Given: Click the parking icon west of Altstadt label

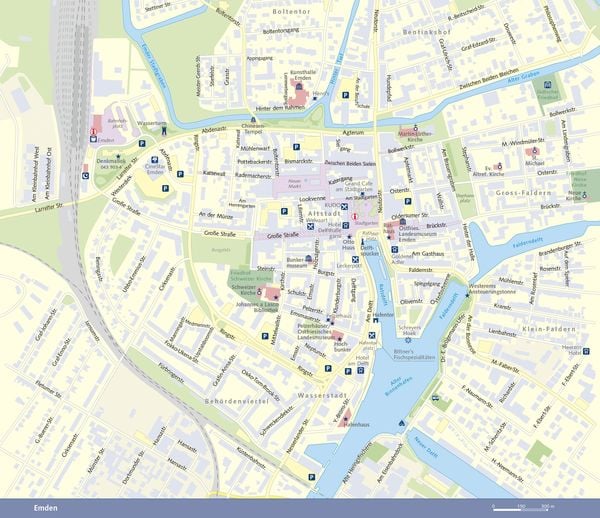Looking at the screenshot, I should point(284,211).
